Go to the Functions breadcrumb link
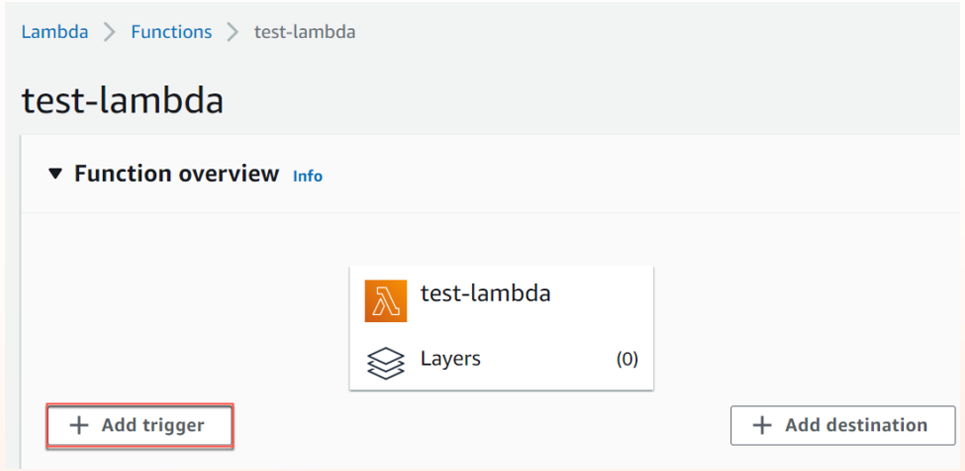 [x=171, y=32]
